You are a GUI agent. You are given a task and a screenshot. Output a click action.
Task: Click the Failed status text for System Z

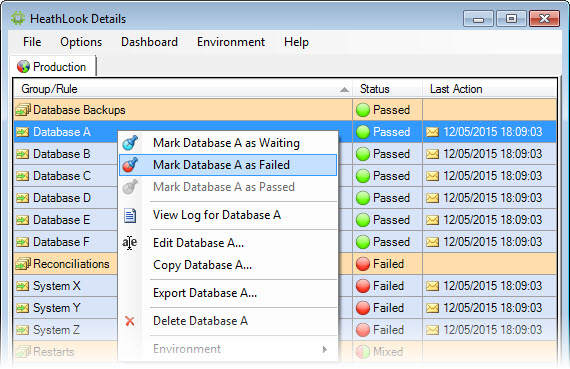(x=388, y=330)
